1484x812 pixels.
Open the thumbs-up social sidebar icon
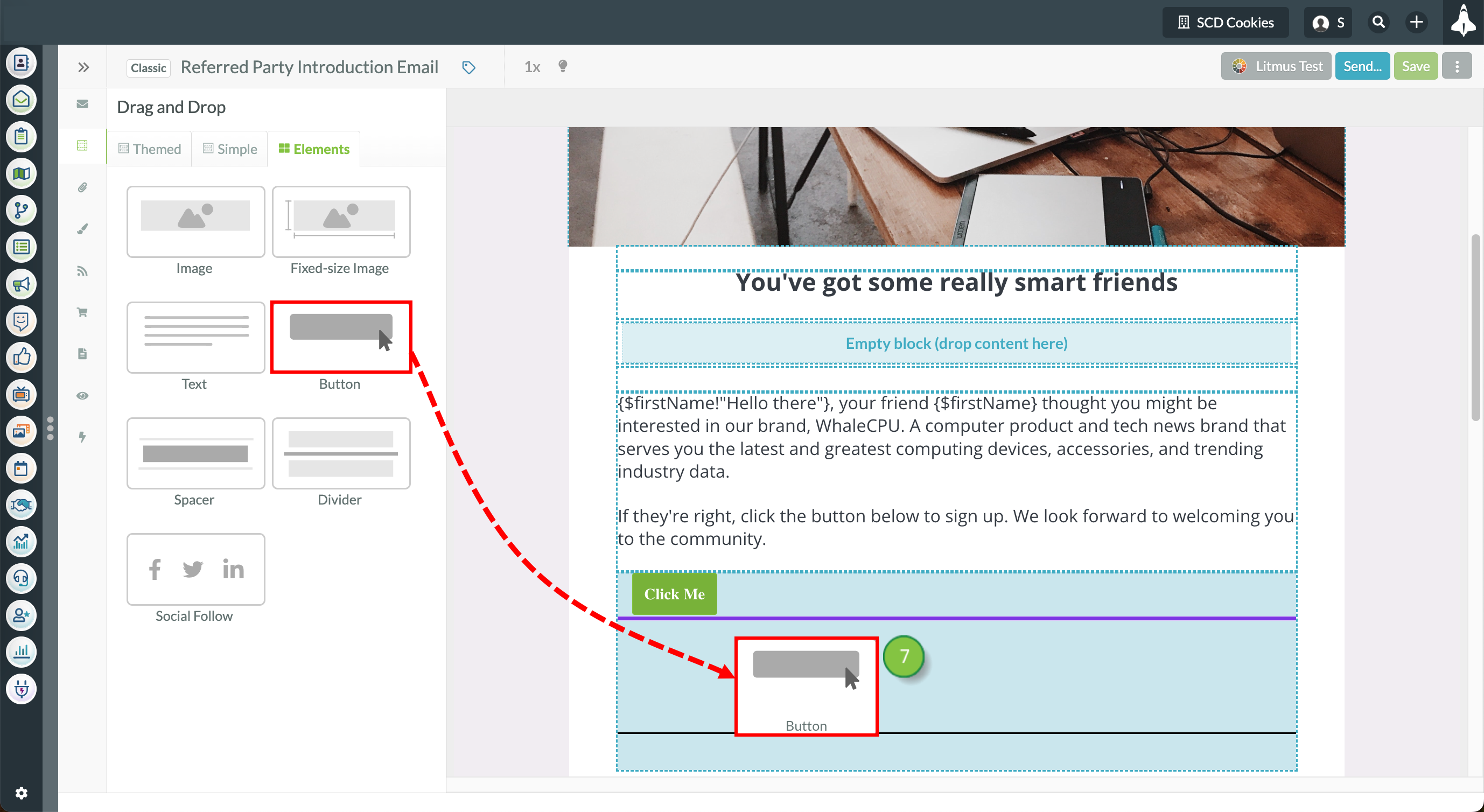click(22, 358)
